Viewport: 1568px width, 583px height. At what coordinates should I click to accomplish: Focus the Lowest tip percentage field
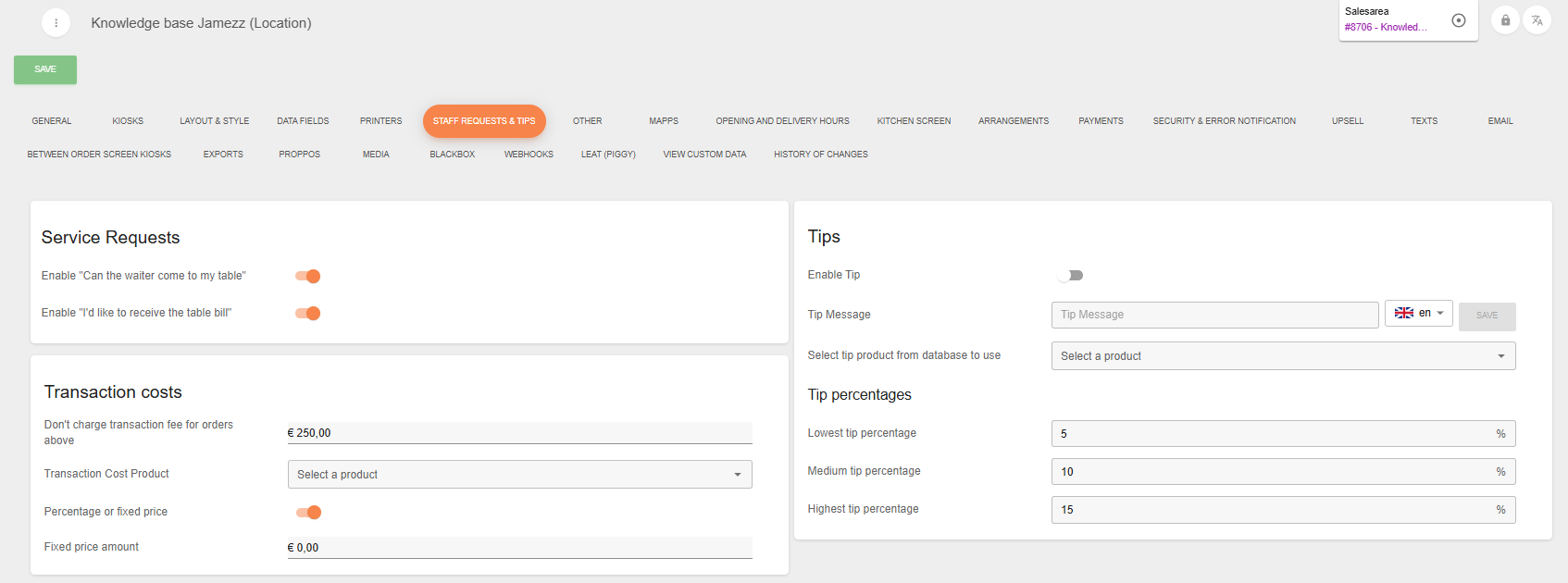(x=1274, y=433)
